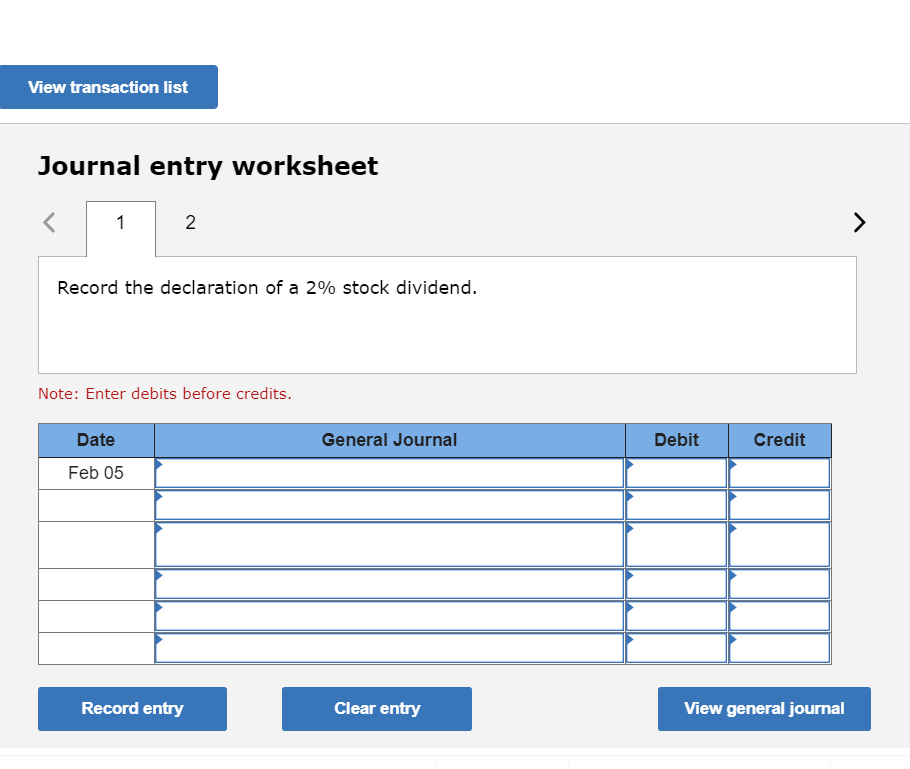Advance to next worksheet with right chevron
This screenshot has height=769, width=910.
click(x=860, y=222)
